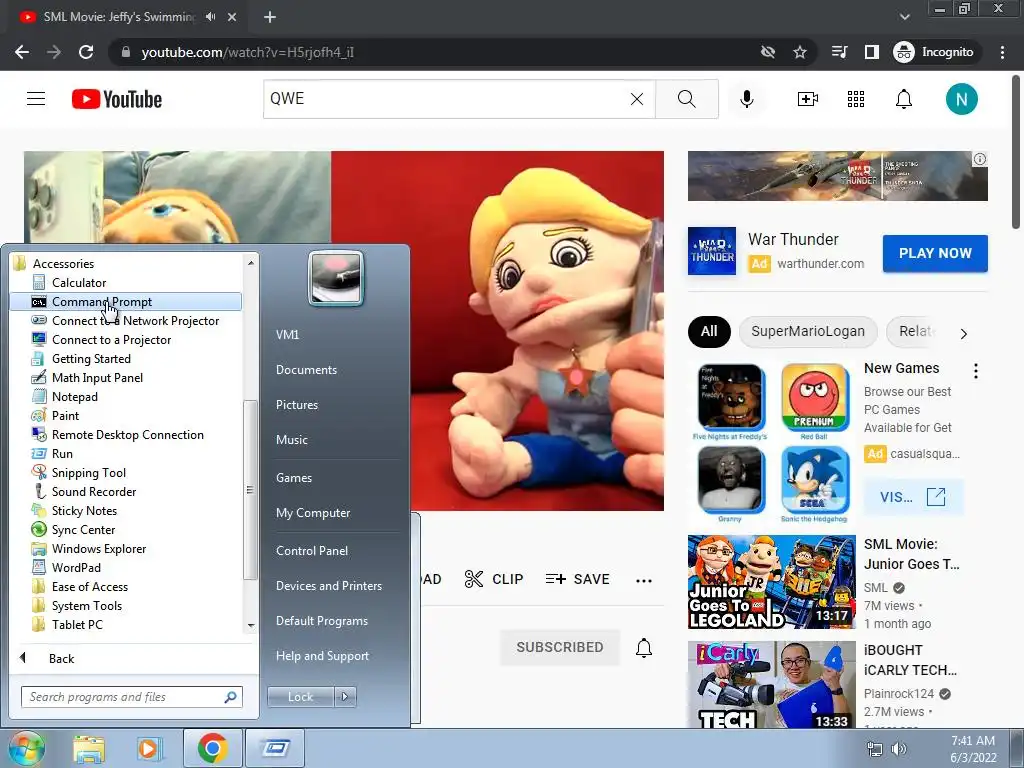Open Windows Explorer from the taskbar

pyautogui.click(x=89, y=749)
